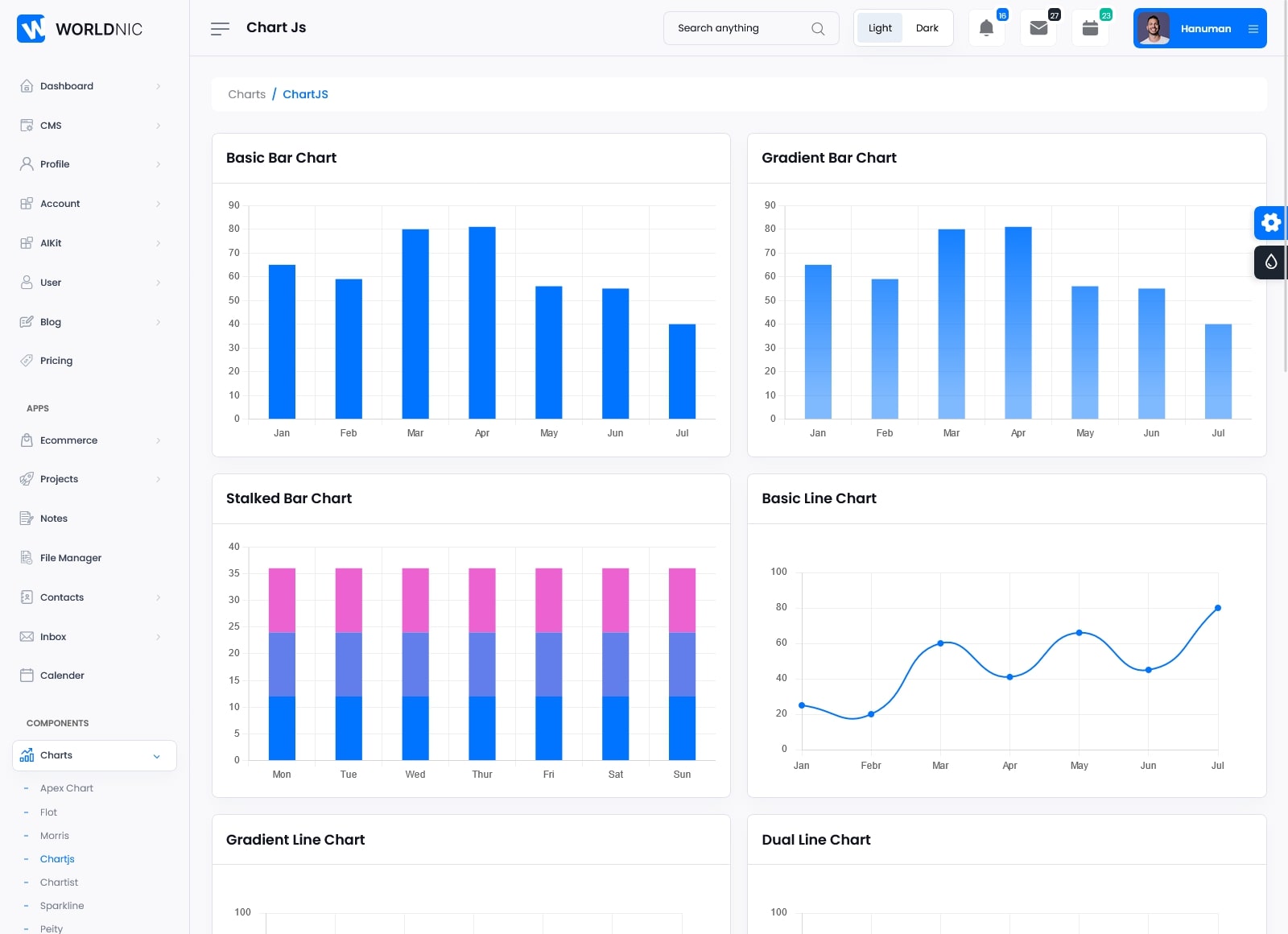This screenshot has width=1288, height=934.
Task: Click the user avatar photo
Action: tap(1154, 29)
